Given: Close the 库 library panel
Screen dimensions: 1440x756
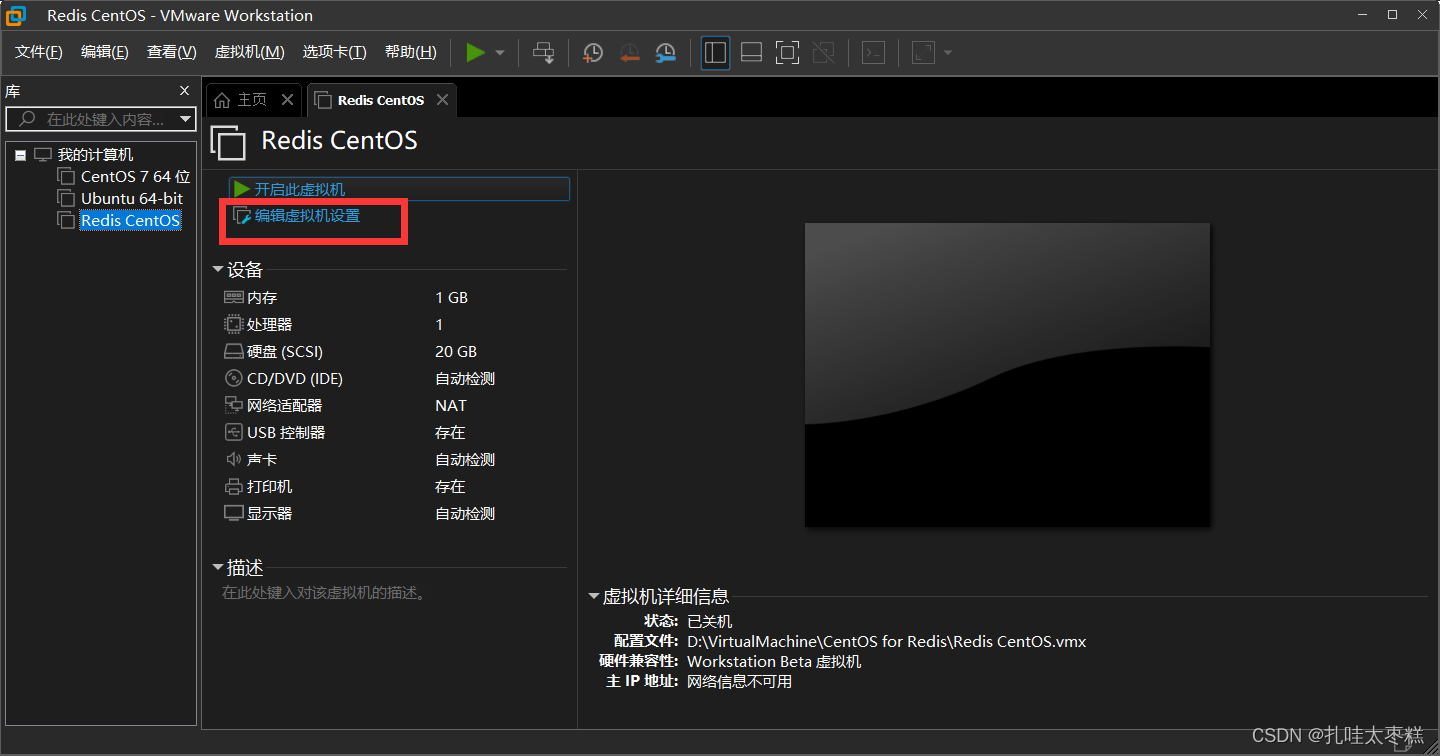Looking at the screenshot, I should click(x=184, y=91).
